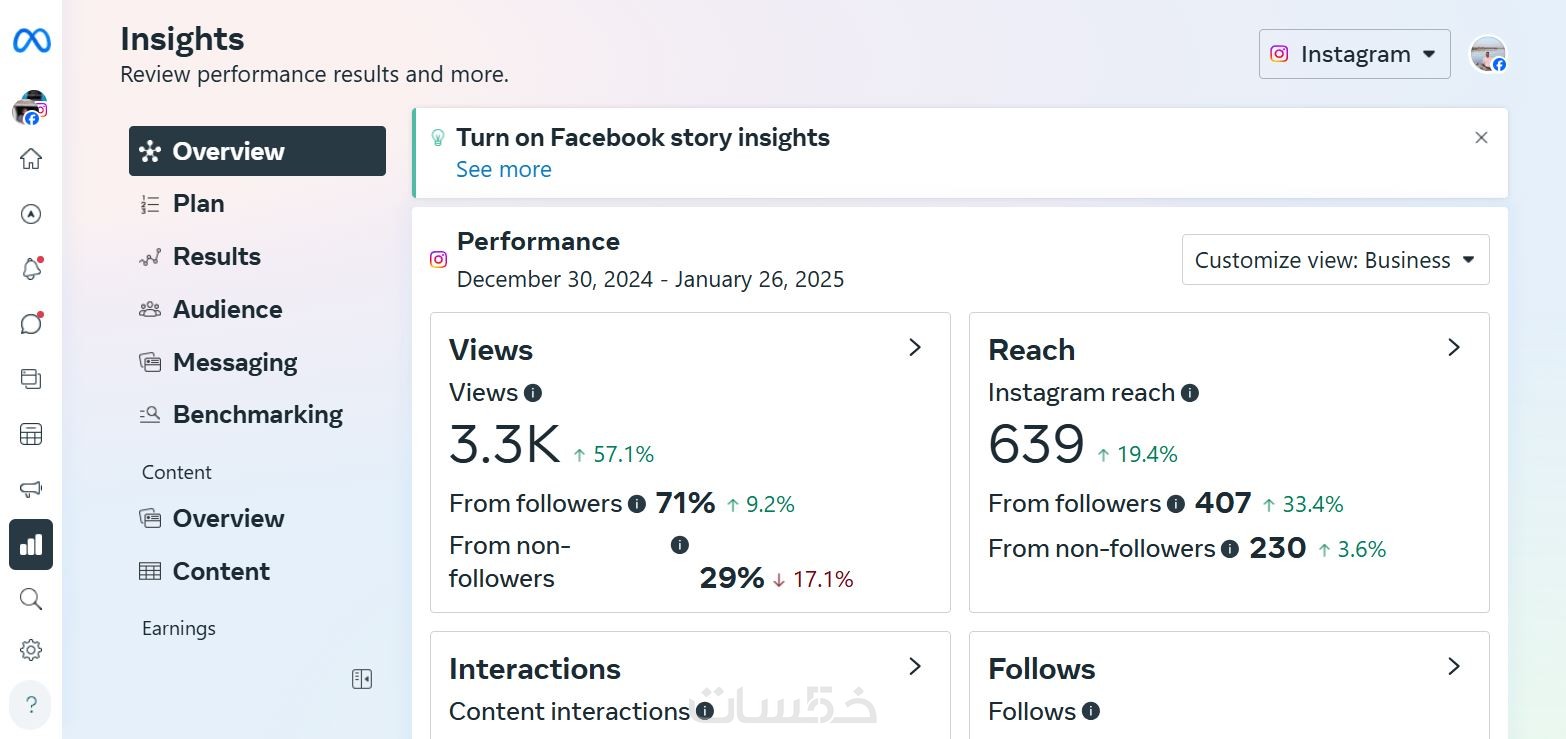Select the Benchmarking menu item

(x=257, y=414)
